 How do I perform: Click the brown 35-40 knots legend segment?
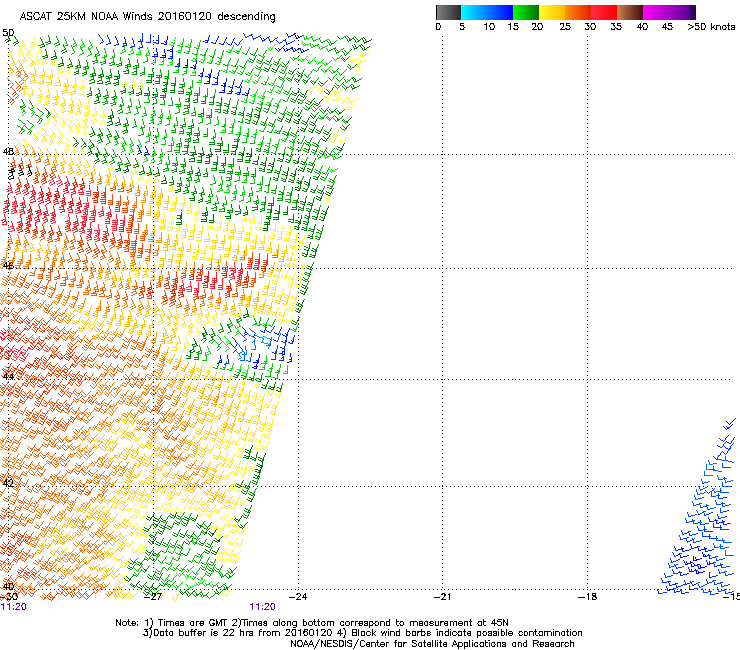pyautogui.click(x=630, y=12)
